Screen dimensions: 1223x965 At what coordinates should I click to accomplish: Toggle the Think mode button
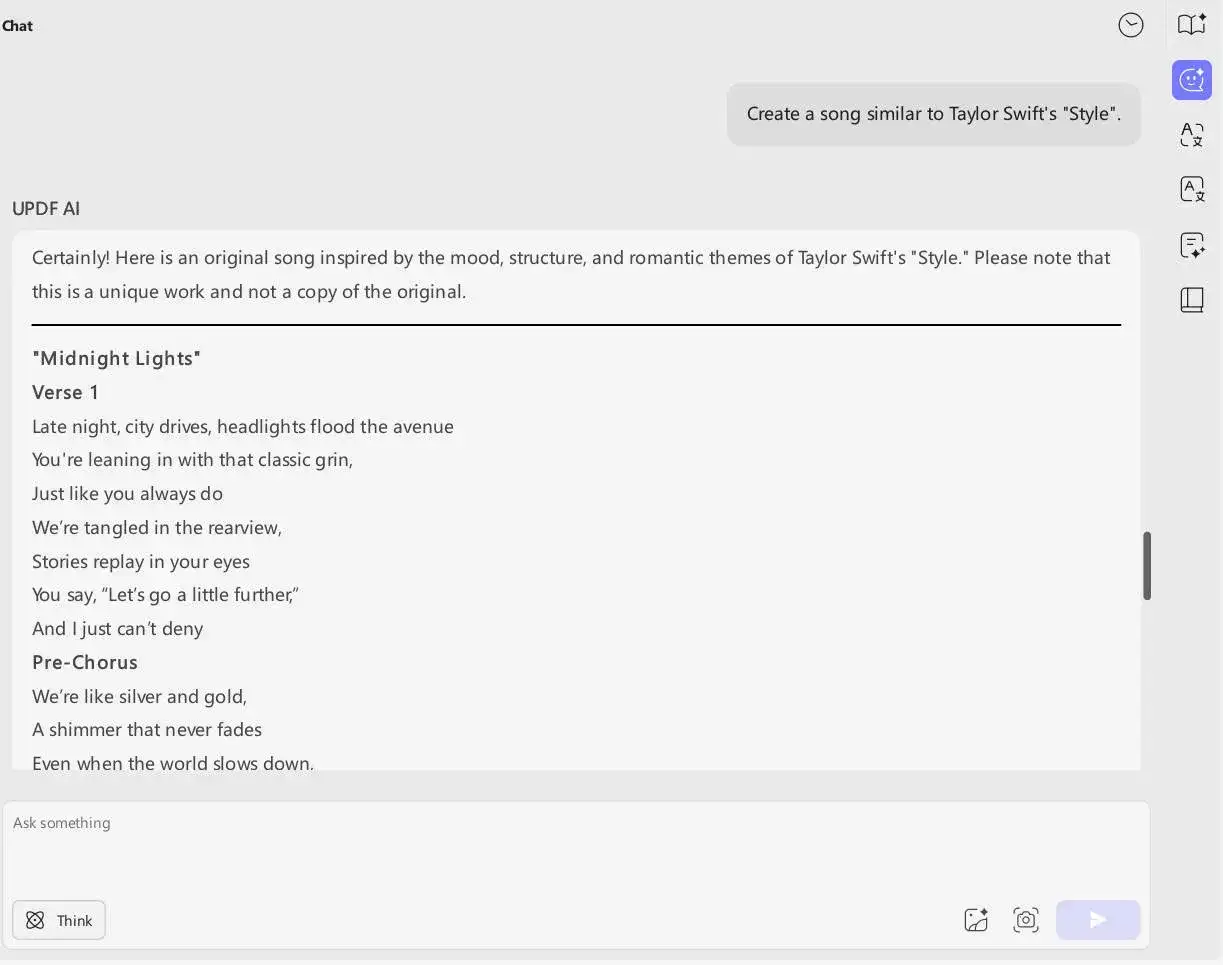tap(59, 920)
